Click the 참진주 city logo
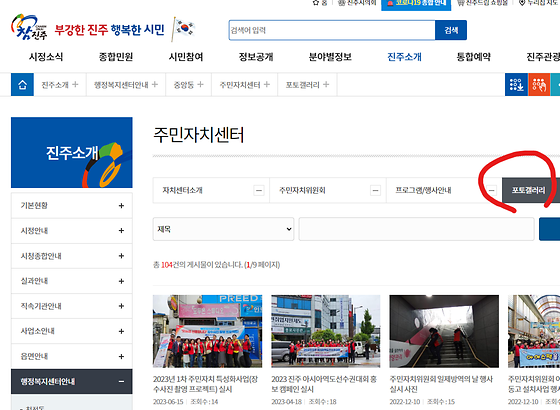The height and width of the screenshot is (410, 560). [29, 27]
